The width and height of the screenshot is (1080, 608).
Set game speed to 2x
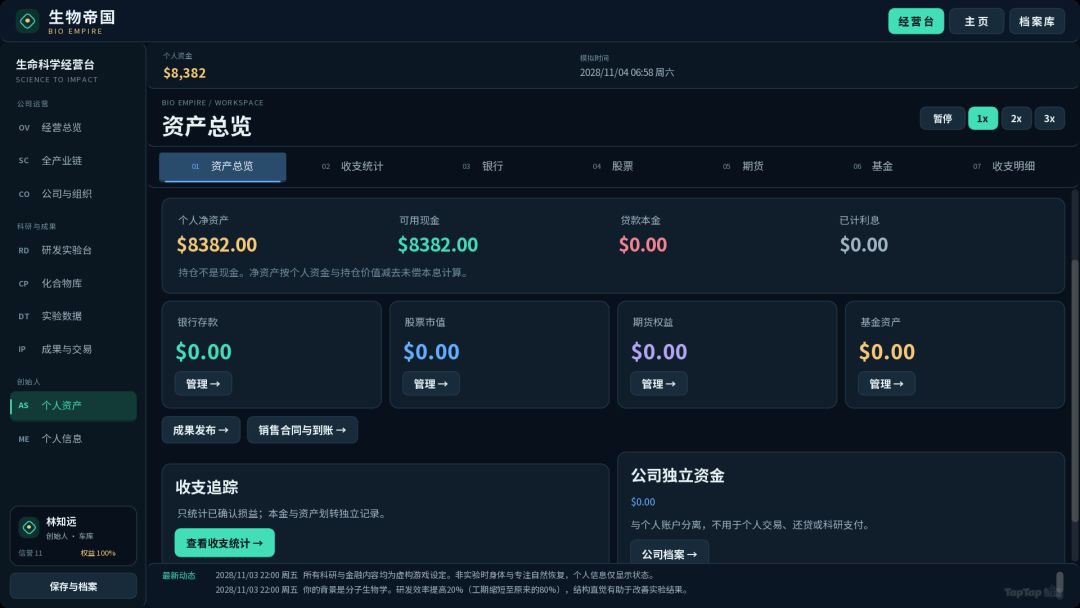tap(1016, 118)
